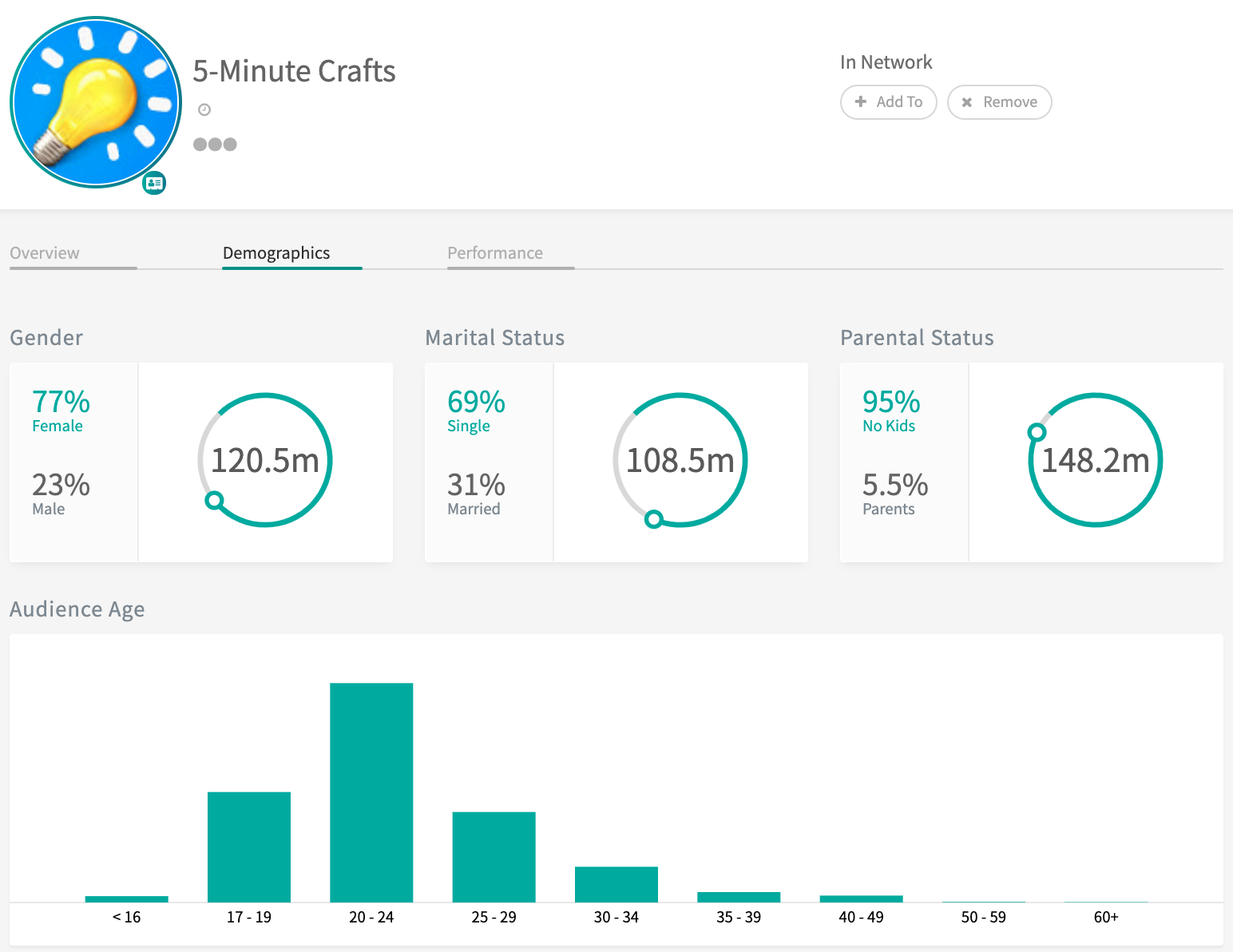
Task: Click the 17 - 19 age bar
Action: 249,847
